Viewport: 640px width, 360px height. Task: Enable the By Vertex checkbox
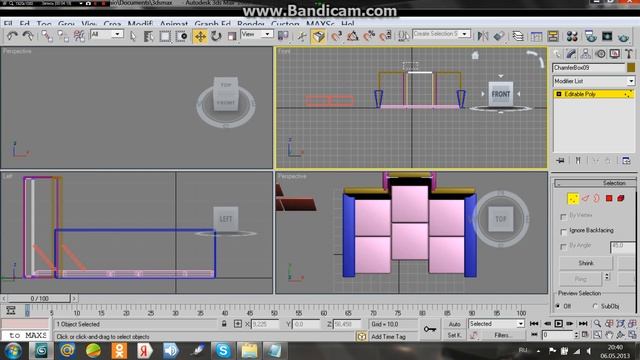[x=564, y=216]
